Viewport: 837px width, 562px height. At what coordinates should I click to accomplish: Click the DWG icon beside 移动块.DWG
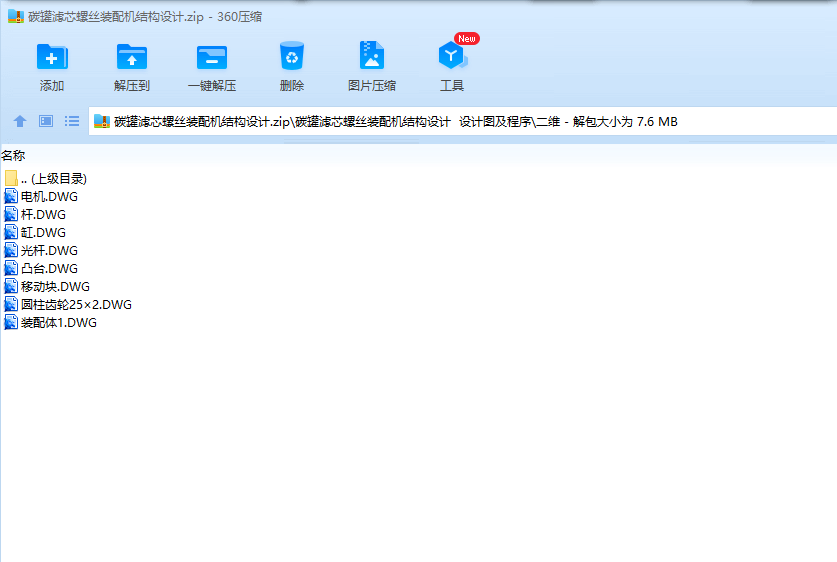tap(11, 287)
